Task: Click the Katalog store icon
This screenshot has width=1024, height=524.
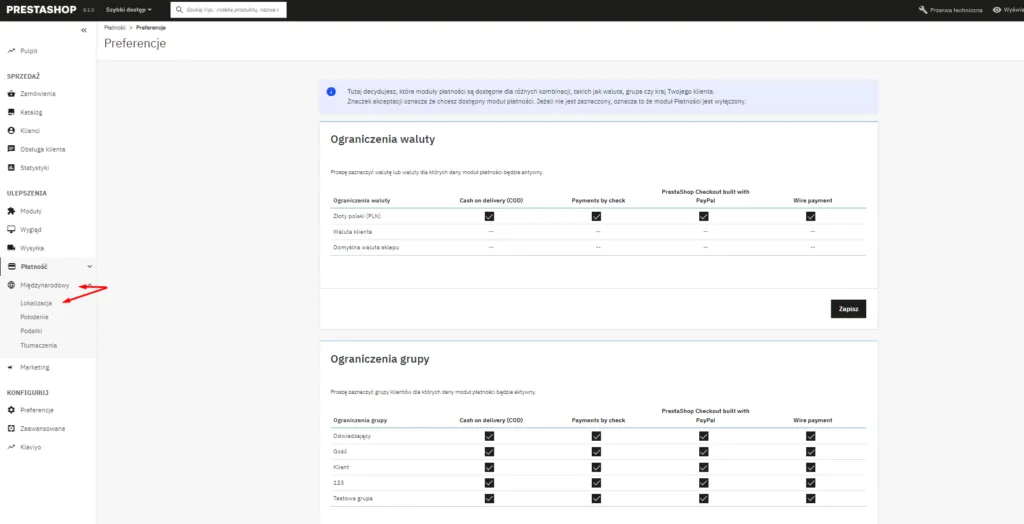Action: click(x=11, y=112)
